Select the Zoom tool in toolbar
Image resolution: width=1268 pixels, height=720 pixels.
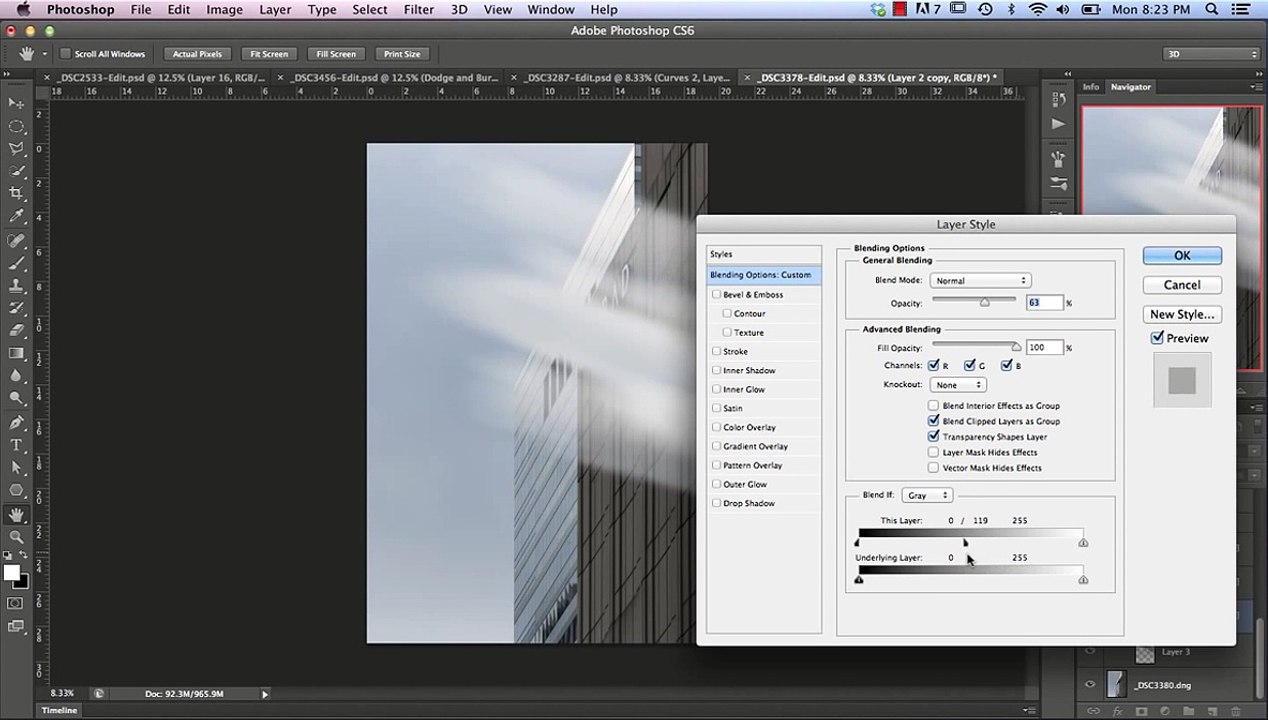pos(17,537)
